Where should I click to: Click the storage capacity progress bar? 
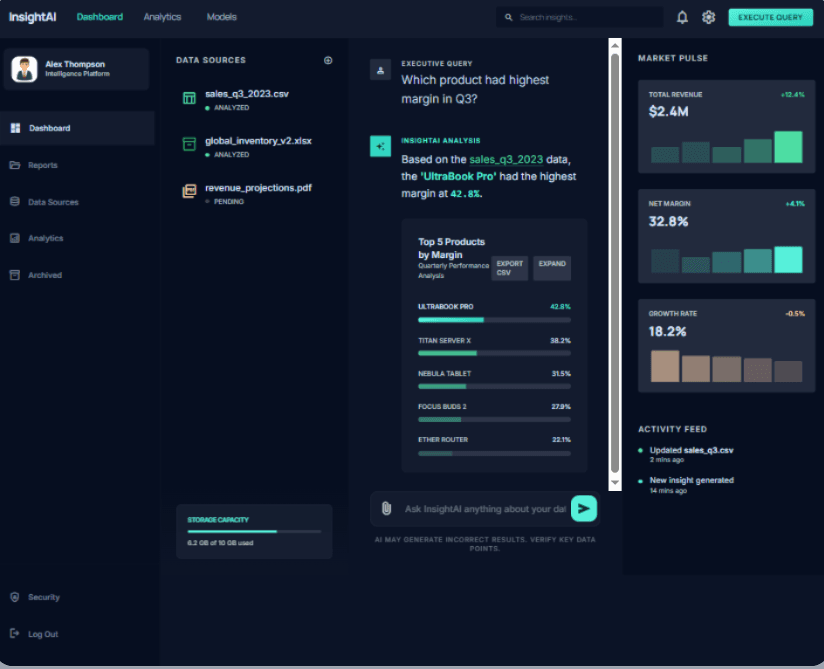pos(254,531)
